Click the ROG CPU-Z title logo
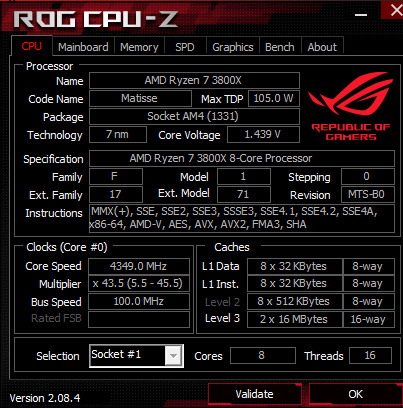The width and height of the screenshot is (403, 408). [95, 19]
